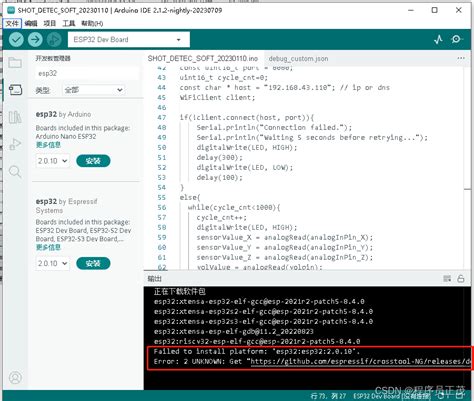This screenshot has height=401, width=474.
Task: Click output line riscv32-esp-elf-gcc
Action: pos(257,342)
